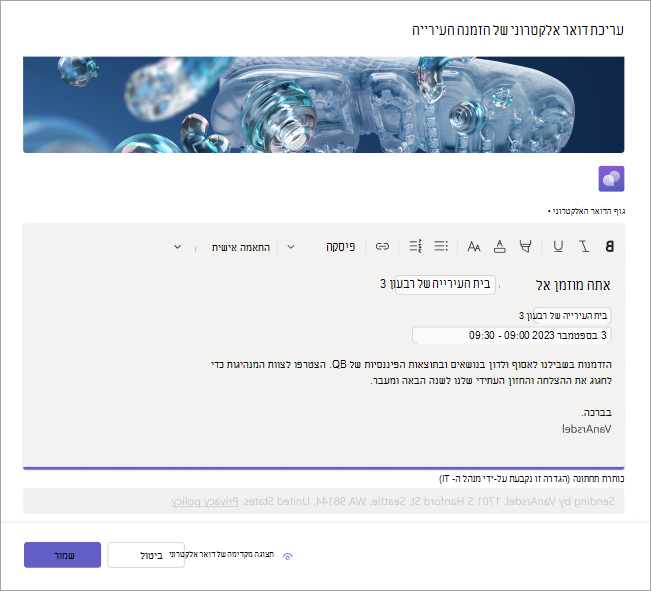This screenshot has width=651, height=591.
Task: Open 'תצוגה מקדימה של דואר אלקטרוני' email preview
Action: (221, 554)
